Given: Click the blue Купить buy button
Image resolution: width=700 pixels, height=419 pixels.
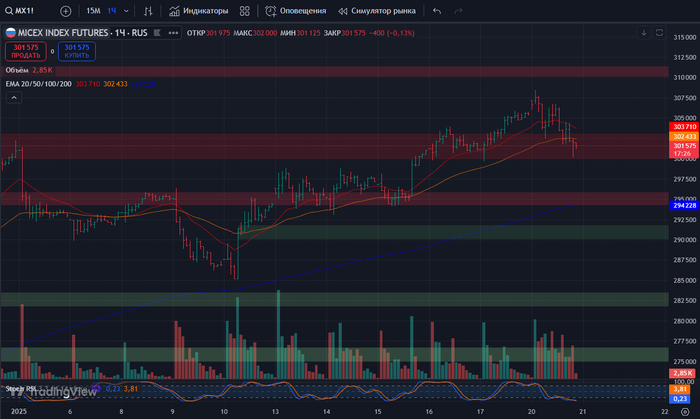Looking at the screenshot, I should click(76, 50).
